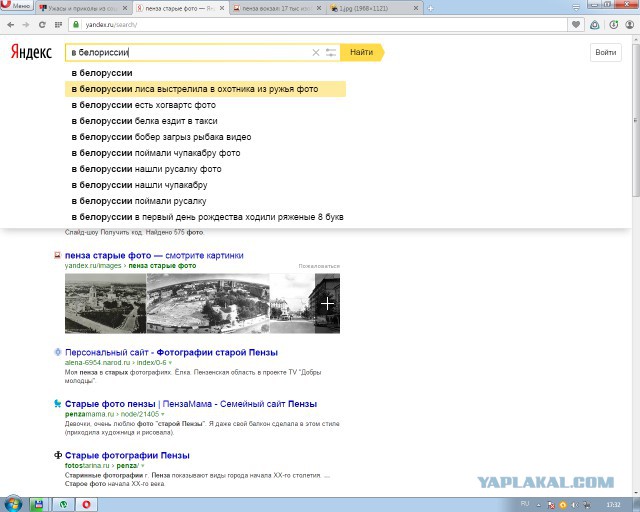Open the uTorrent taskbar icon
This screenshot has height=512, width=640.
63,505
